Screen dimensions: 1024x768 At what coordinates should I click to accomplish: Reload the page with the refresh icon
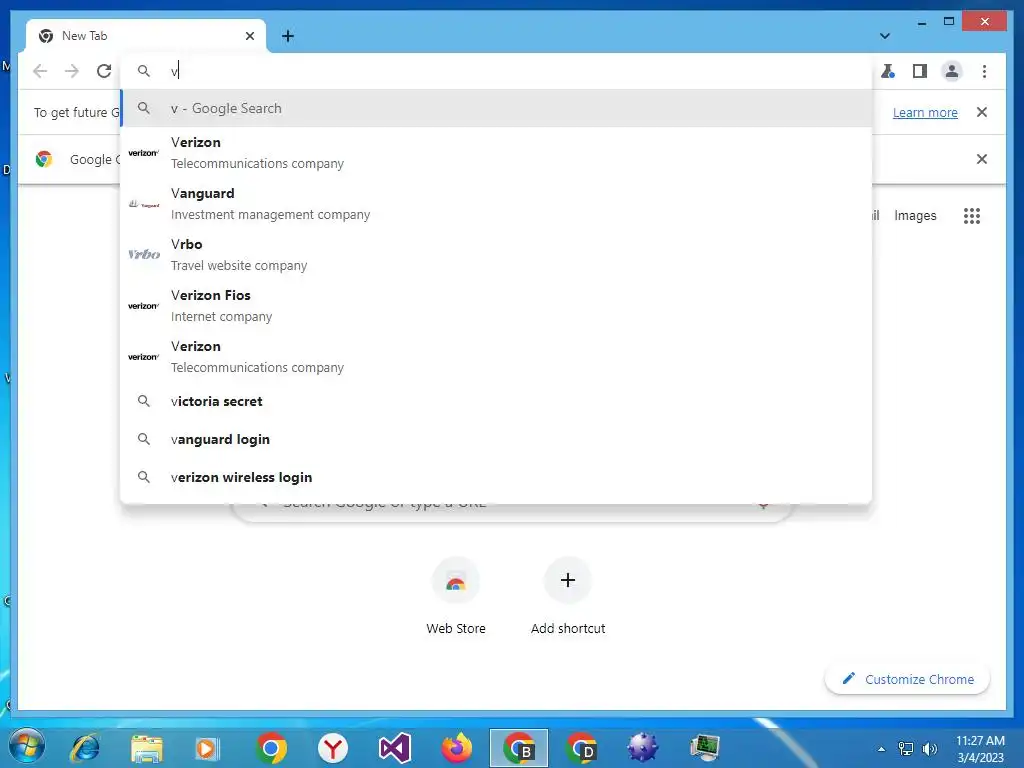(x=104, y=71)
